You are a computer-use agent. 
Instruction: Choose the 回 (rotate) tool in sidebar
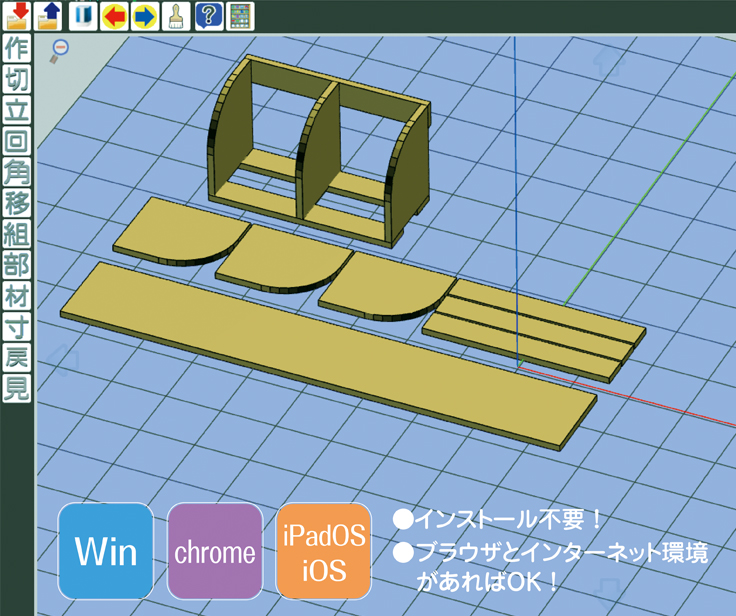[16, 141]
